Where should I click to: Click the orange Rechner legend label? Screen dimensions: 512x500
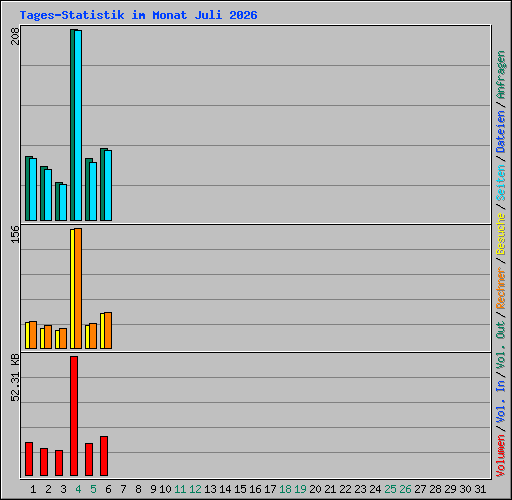pos(501,288)
